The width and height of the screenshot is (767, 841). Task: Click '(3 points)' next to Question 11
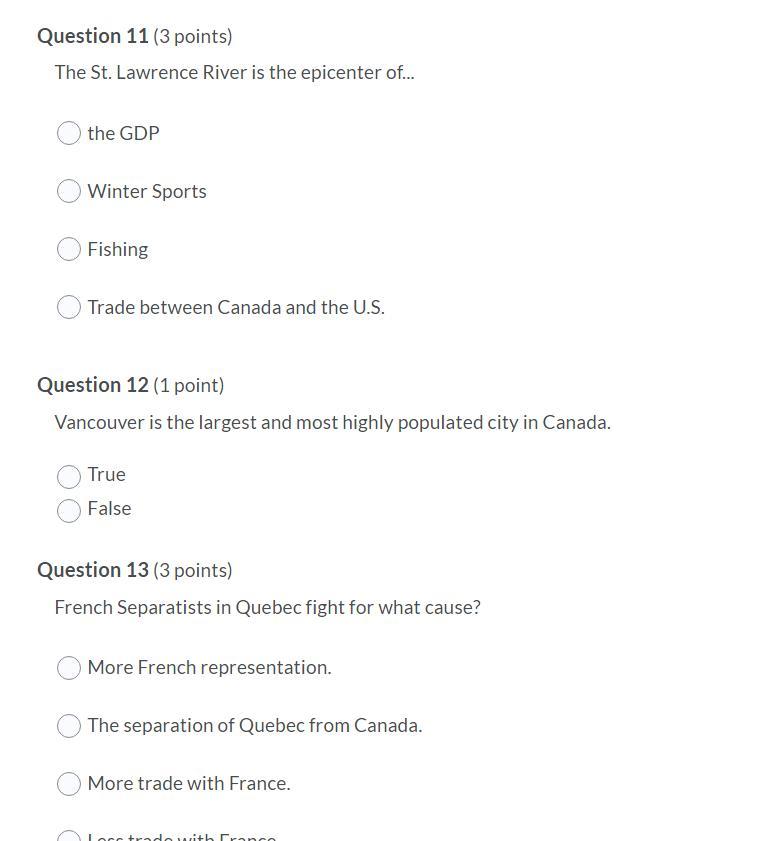[192, 36]
